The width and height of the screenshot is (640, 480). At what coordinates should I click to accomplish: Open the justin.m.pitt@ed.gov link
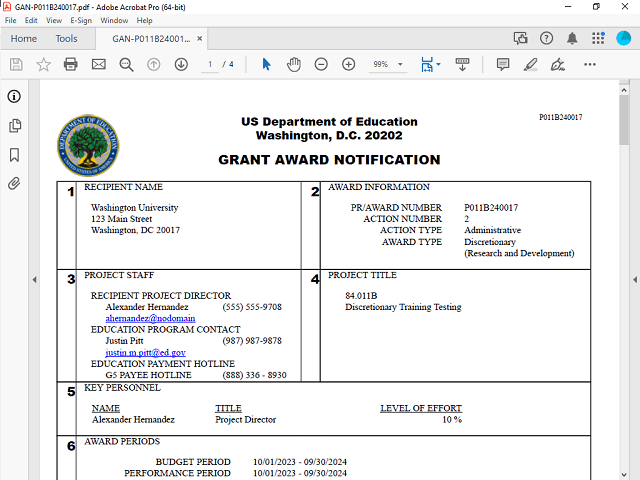click(145, 353)
